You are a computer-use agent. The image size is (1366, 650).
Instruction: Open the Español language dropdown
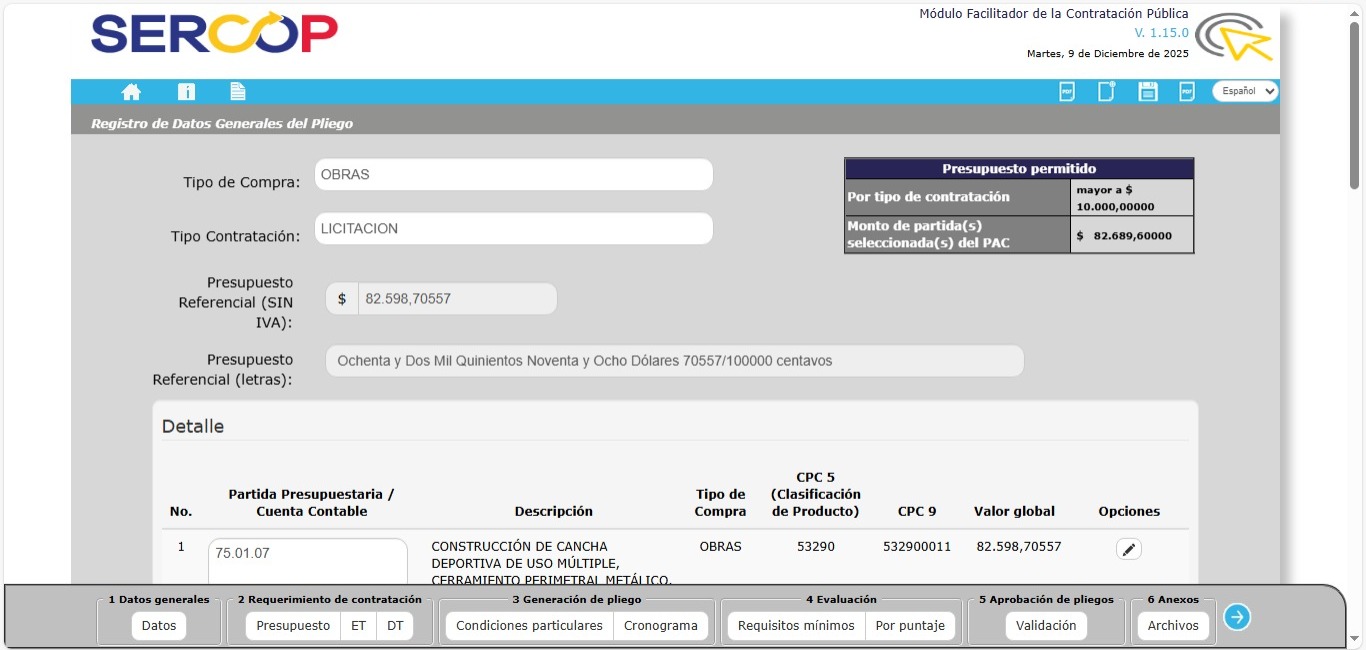(1245, 91)
